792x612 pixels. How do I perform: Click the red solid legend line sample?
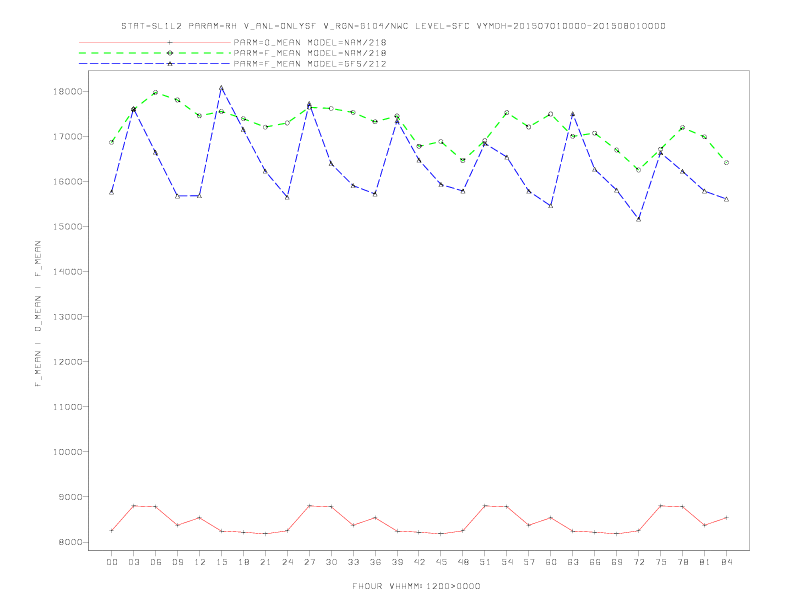click(x=155, y=42)
